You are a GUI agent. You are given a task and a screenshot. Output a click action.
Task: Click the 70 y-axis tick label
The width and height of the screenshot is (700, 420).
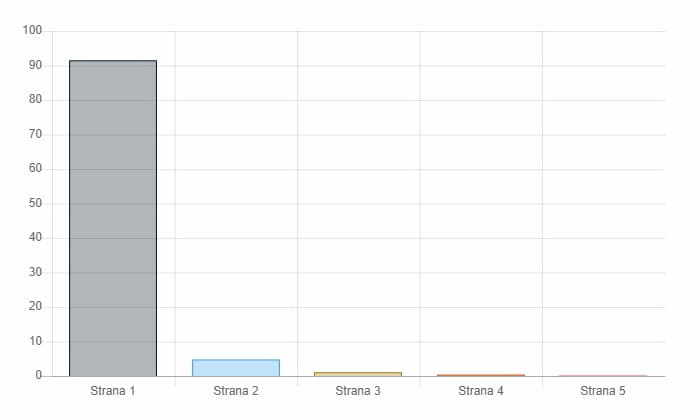(x=35, y=134)
